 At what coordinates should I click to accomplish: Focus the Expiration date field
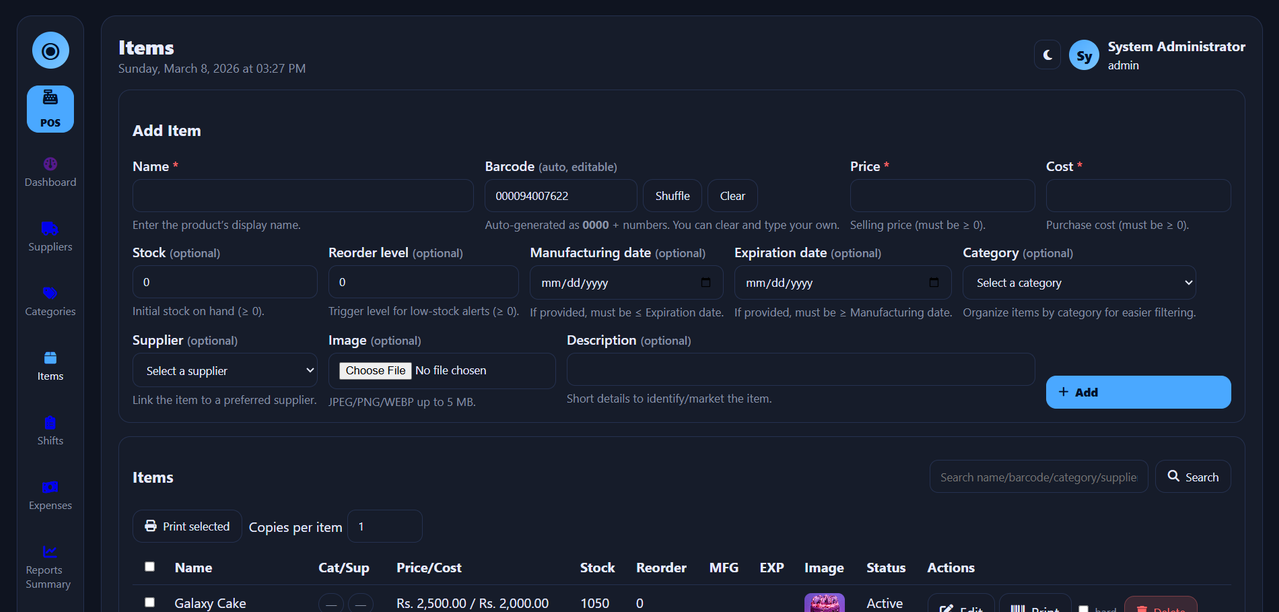[x=843, y=283]
